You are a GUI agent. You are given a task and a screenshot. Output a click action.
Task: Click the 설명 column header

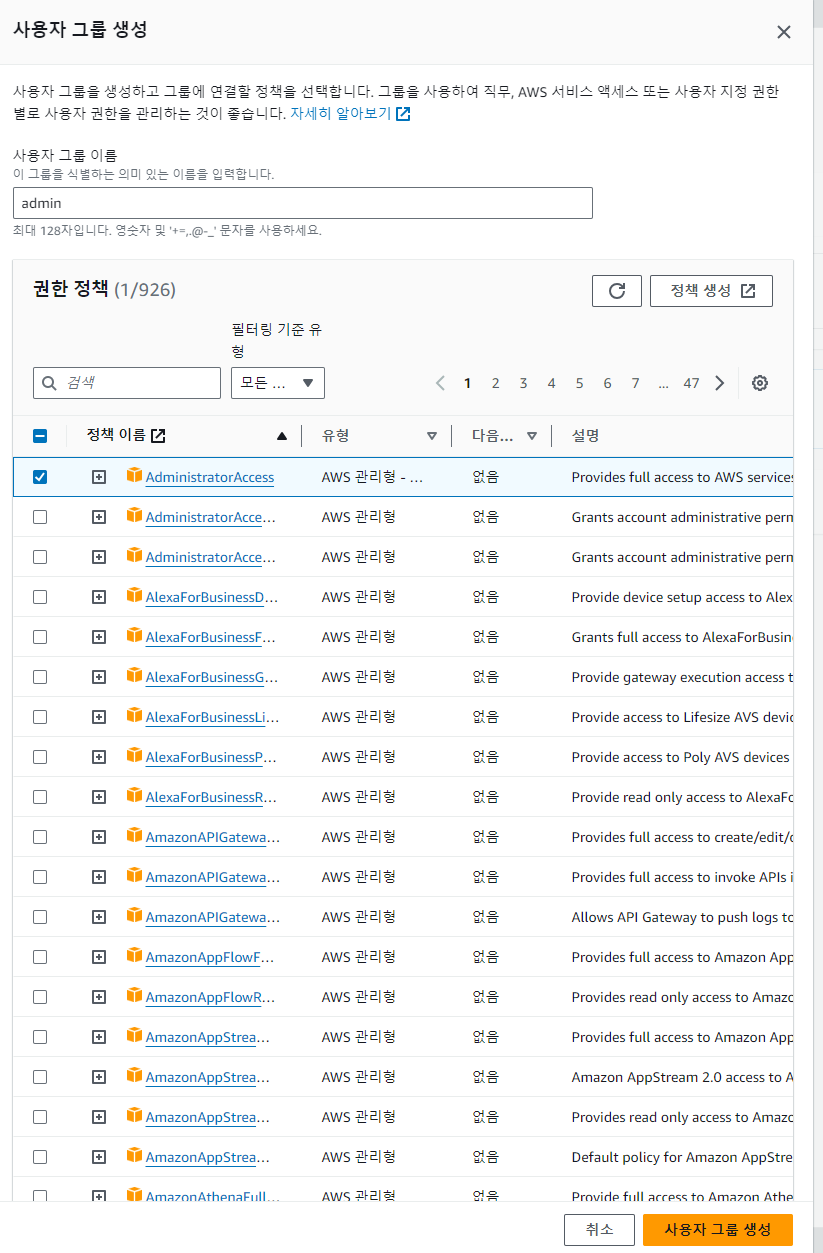tap(586, 436)
